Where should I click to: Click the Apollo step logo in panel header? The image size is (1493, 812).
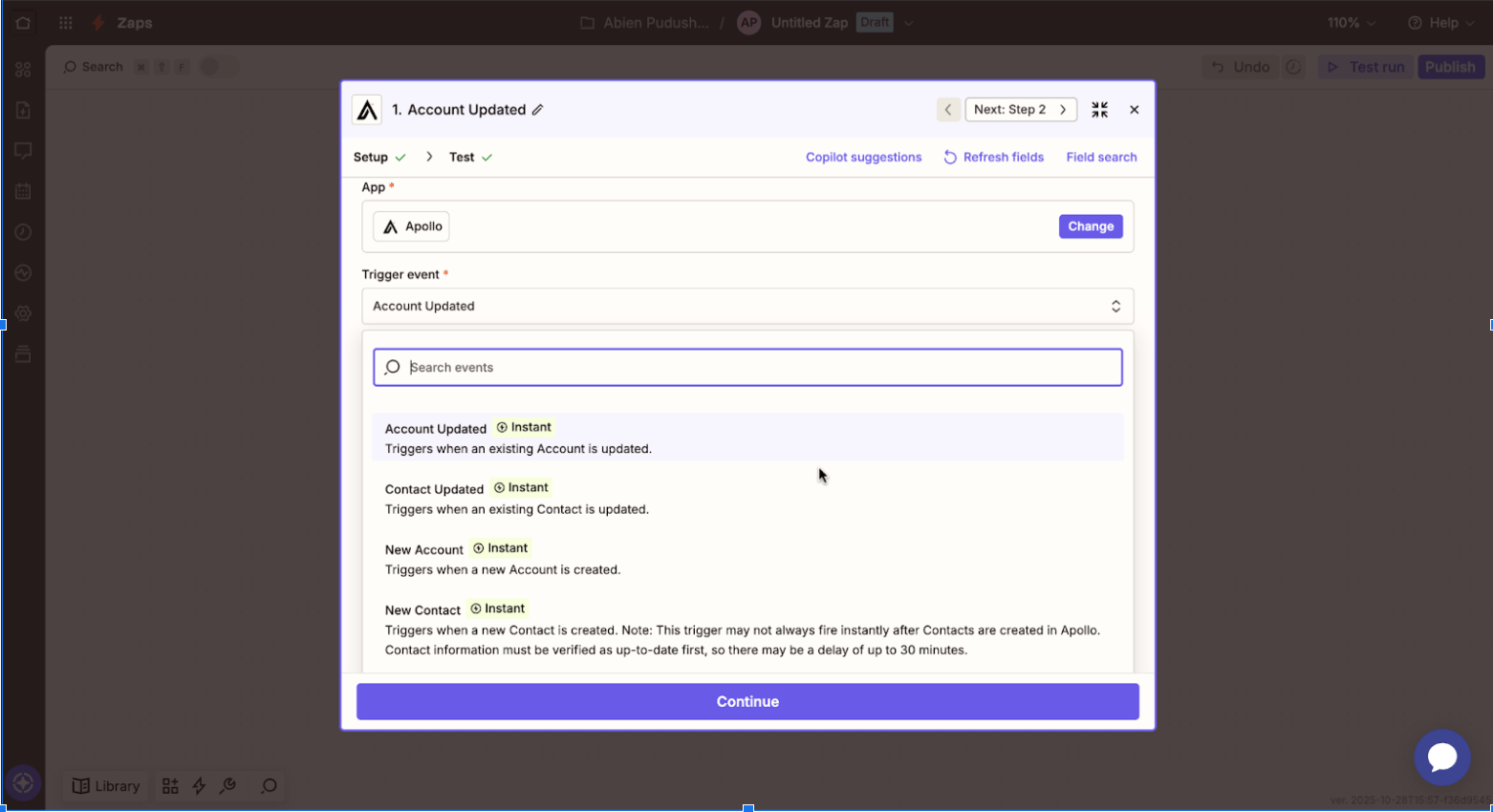click(x=367, y=110)
